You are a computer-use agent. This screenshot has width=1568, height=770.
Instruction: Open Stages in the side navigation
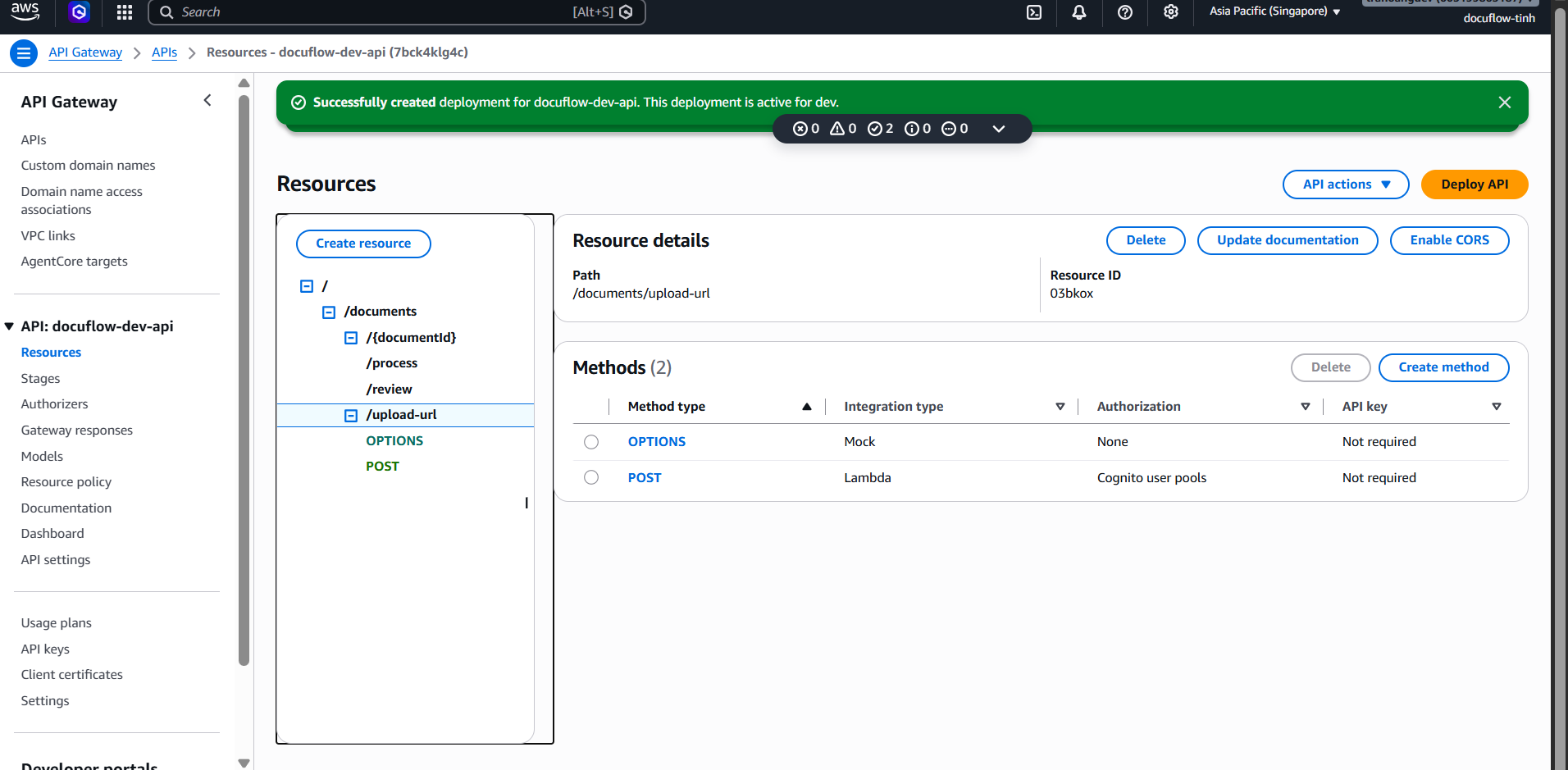point(40,379)
